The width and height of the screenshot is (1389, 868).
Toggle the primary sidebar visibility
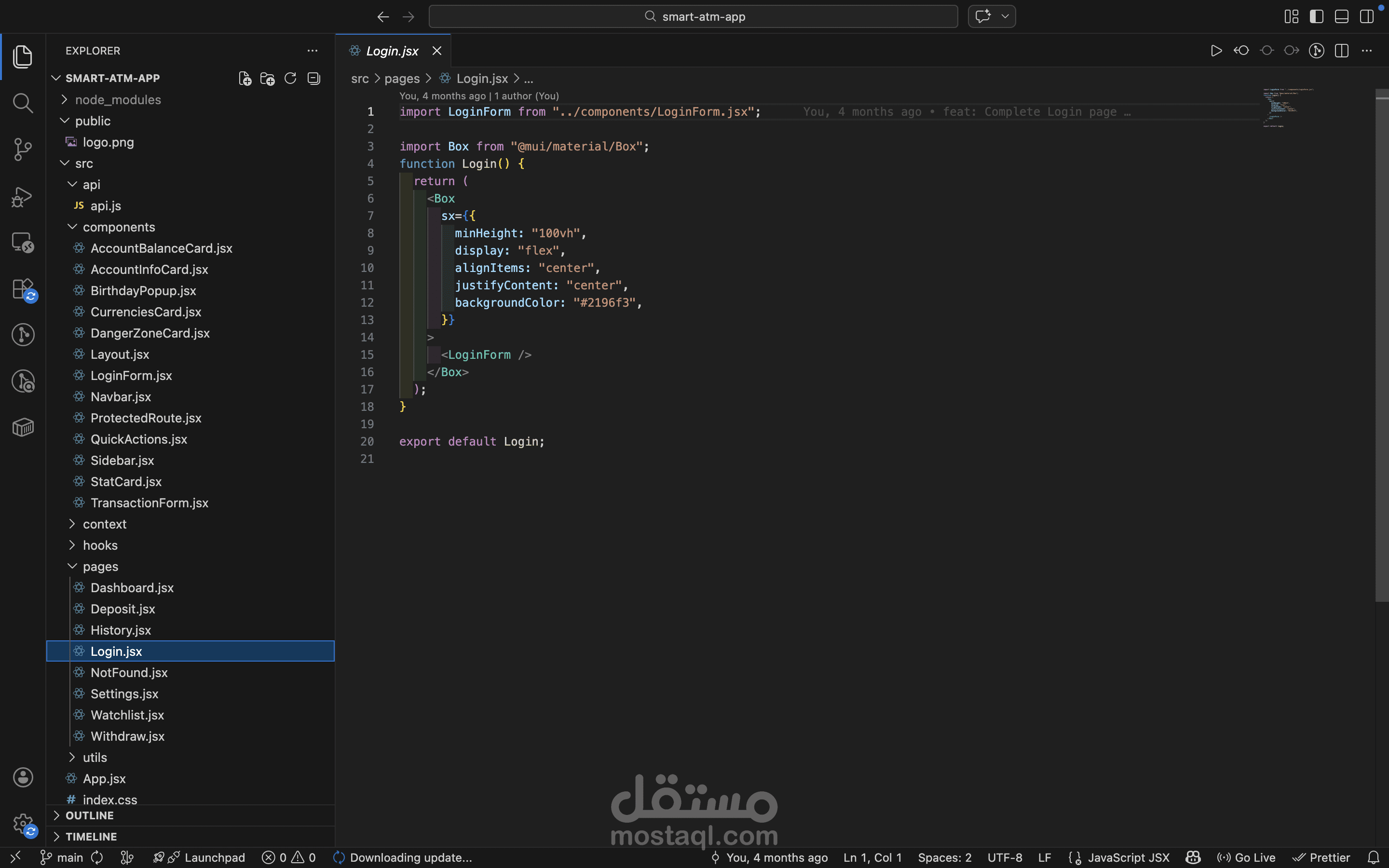(1316, 17)
